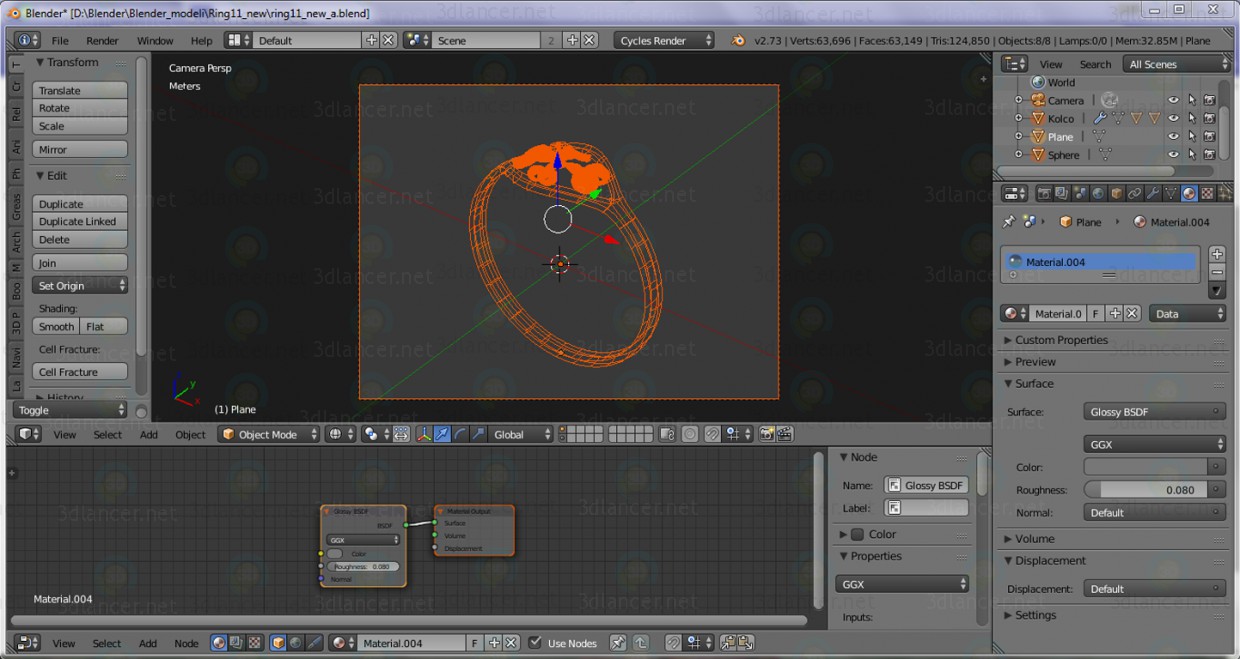Open the Modifiers wrench properties tab

click(x=1153, y=193)
